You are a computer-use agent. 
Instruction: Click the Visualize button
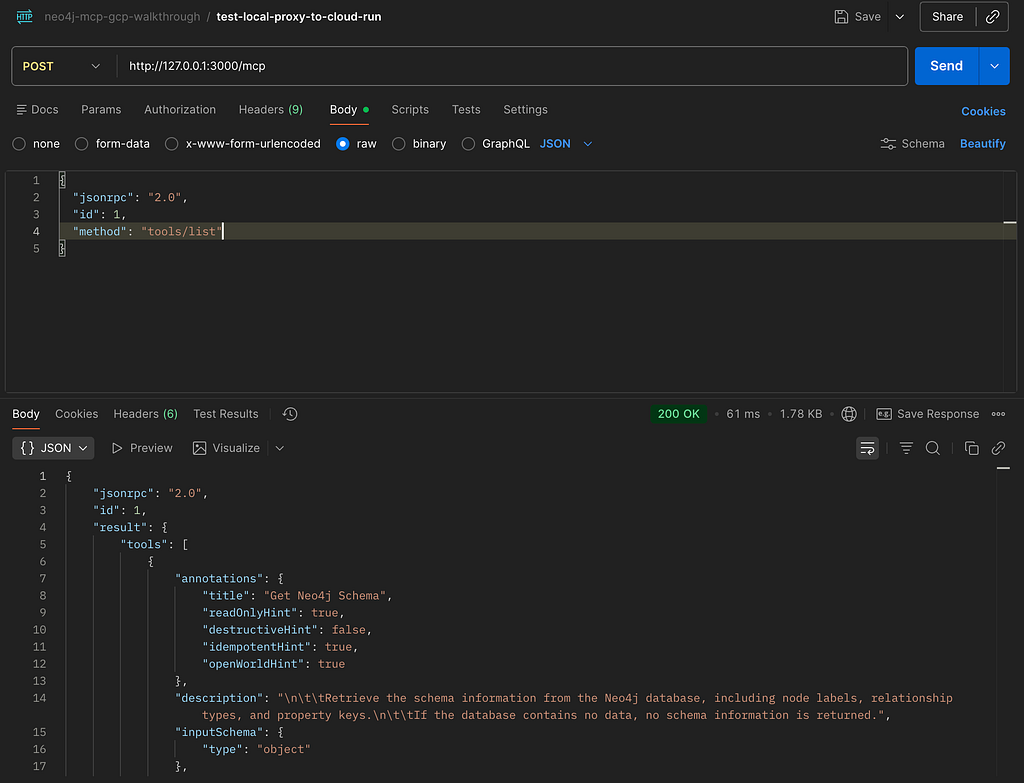pos(226,448)
